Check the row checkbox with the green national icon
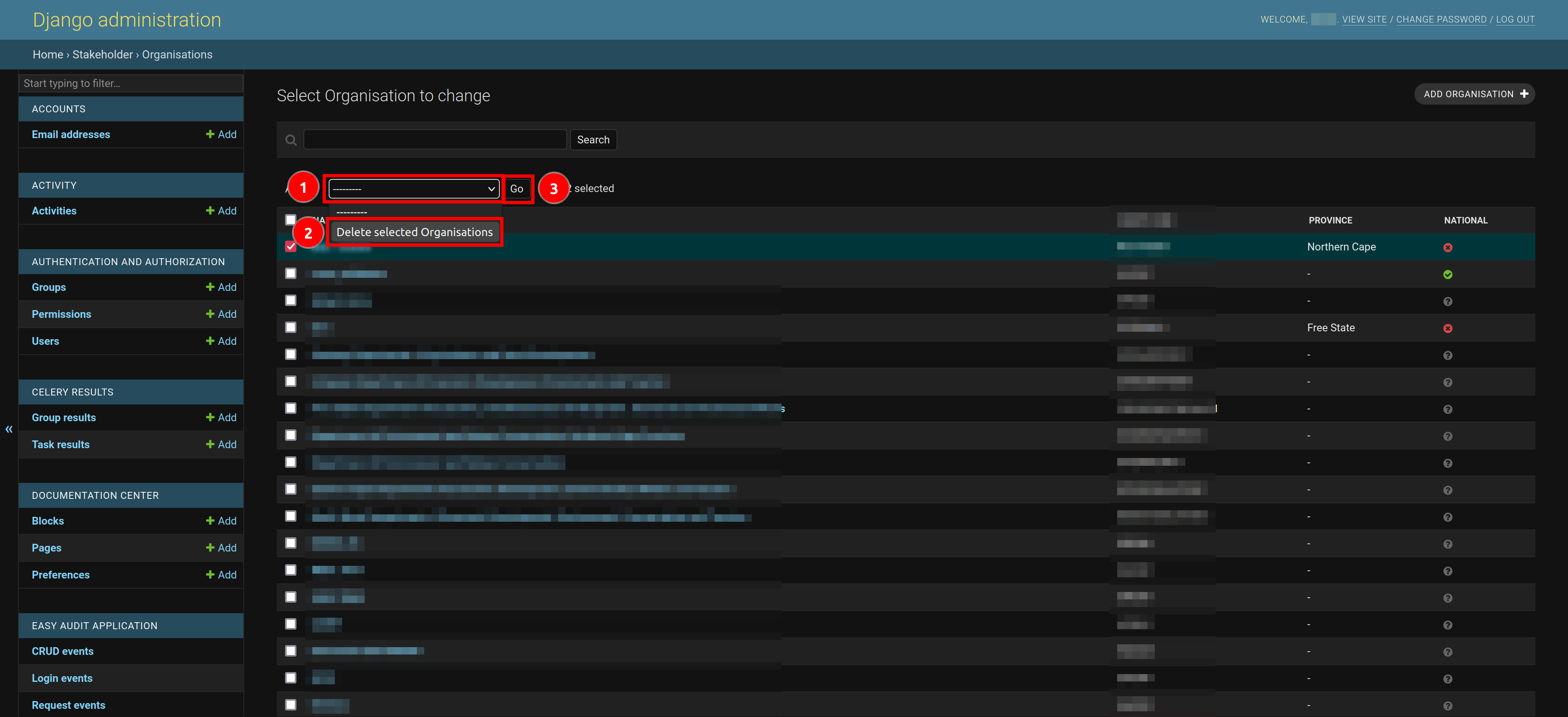 tap(290, 273)
